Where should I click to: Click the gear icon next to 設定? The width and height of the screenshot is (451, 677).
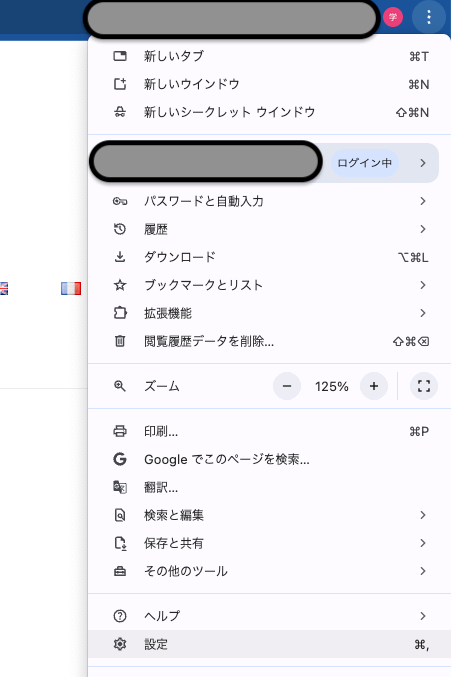(120, 644)
